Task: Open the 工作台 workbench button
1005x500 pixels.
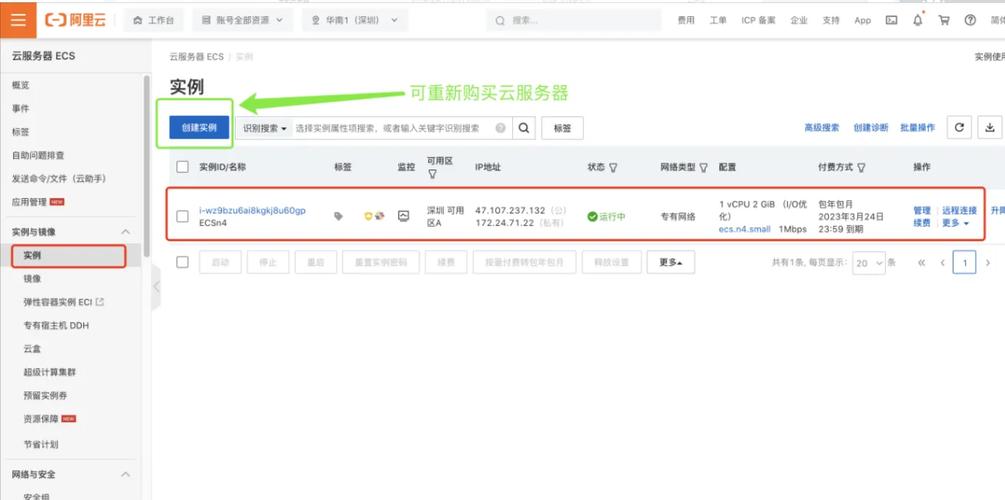Action: [x=153, y=21]
